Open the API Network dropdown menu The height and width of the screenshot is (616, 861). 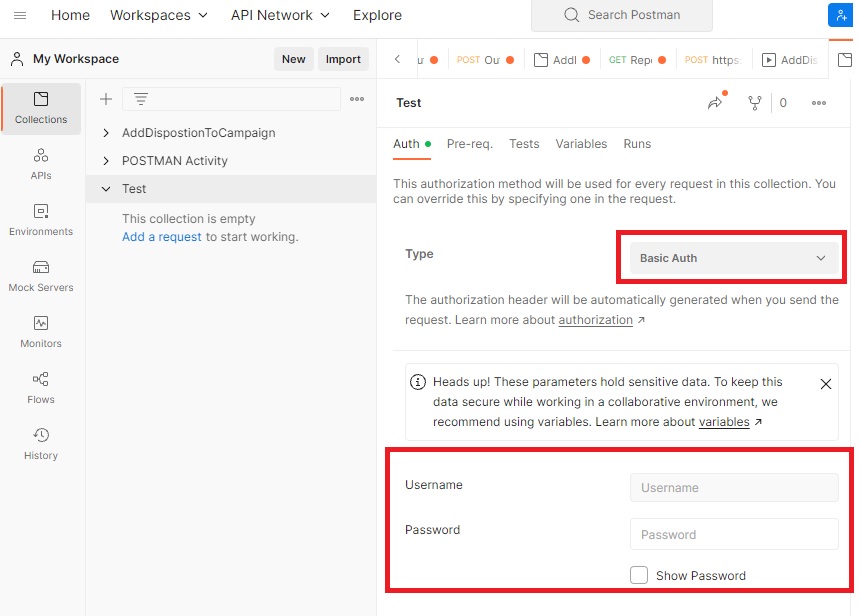280,15
